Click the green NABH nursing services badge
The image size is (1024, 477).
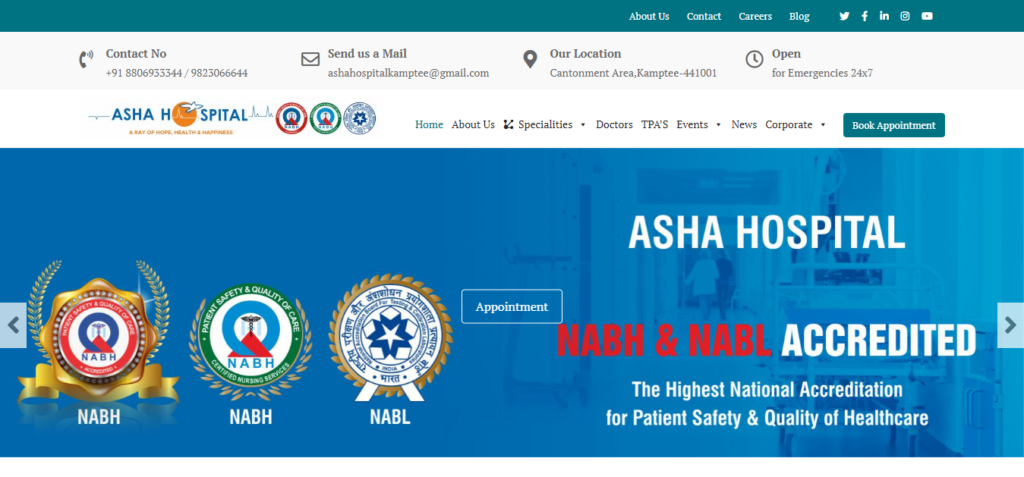251,343
